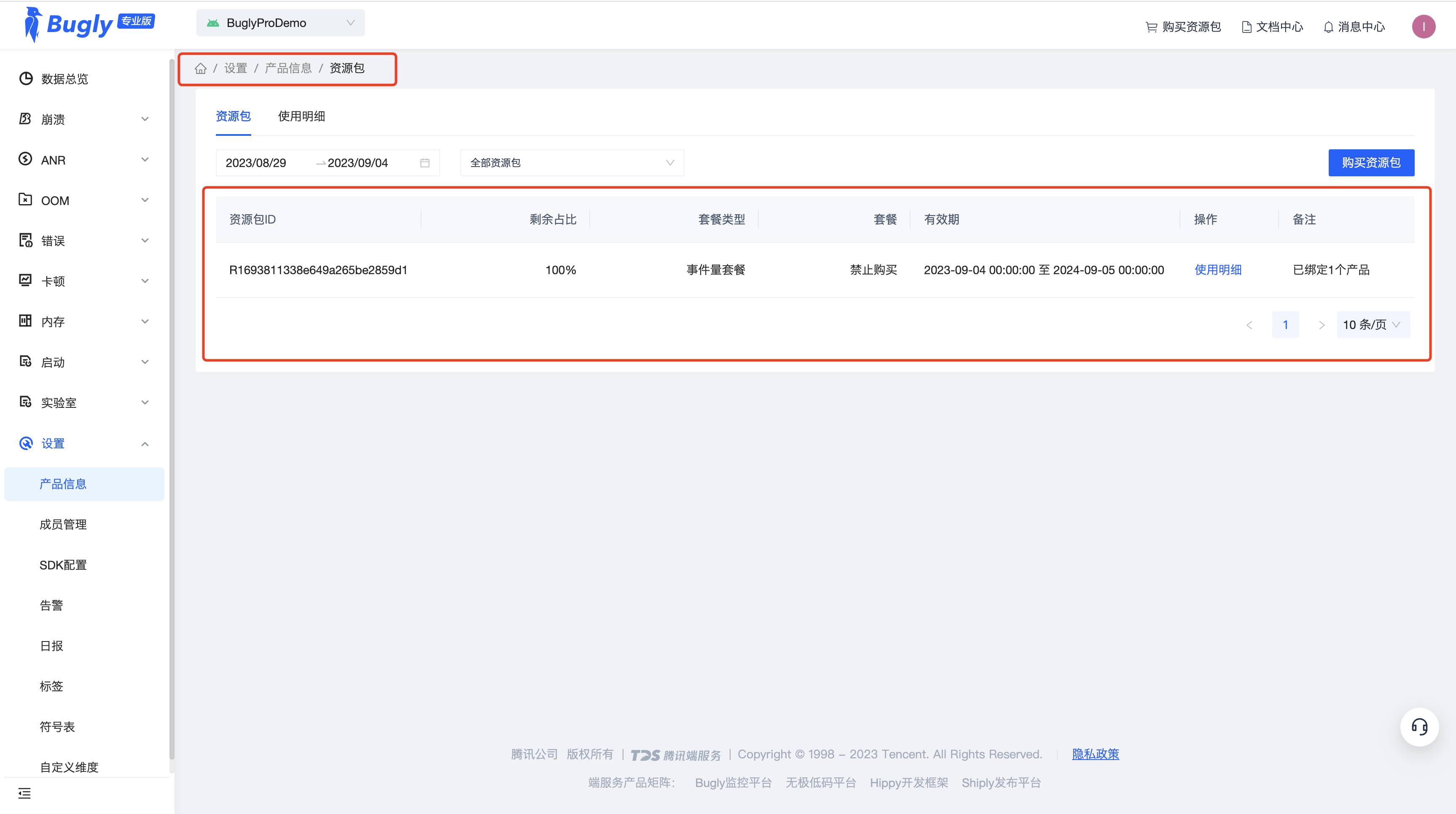Click the lab (实验室) sidebar icon
The width and height of the screenshot is (1456, 814).
[x=25, y=402]
